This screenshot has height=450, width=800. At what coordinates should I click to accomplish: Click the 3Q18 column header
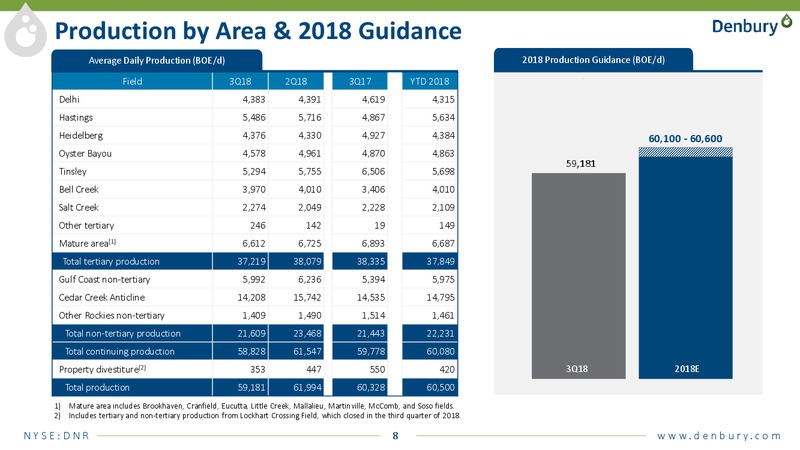click(x=240, y=81)
